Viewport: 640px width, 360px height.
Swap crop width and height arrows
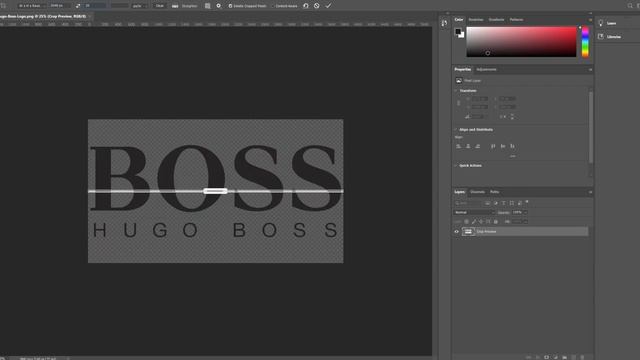point(78,6)
